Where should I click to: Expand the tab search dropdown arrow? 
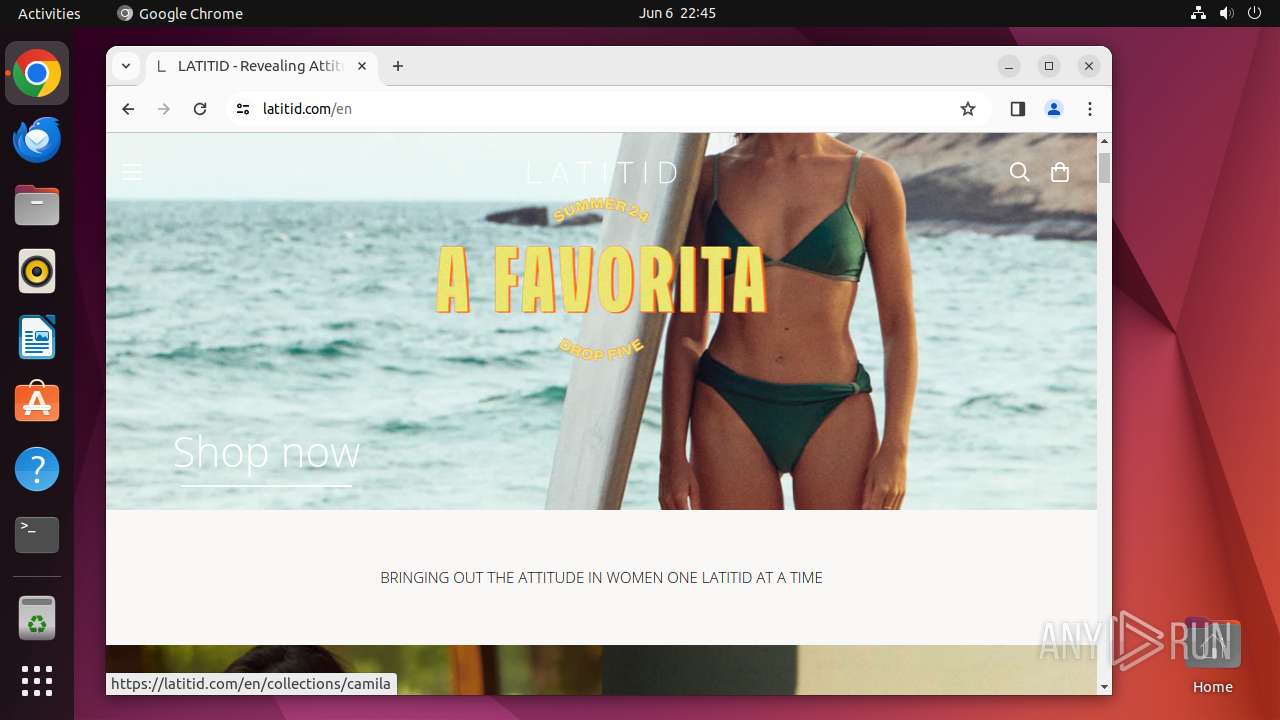coord(125,66)
